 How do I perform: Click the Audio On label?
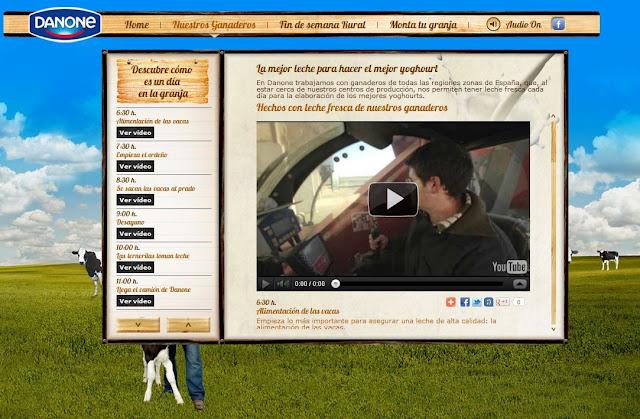click(523, 25)
